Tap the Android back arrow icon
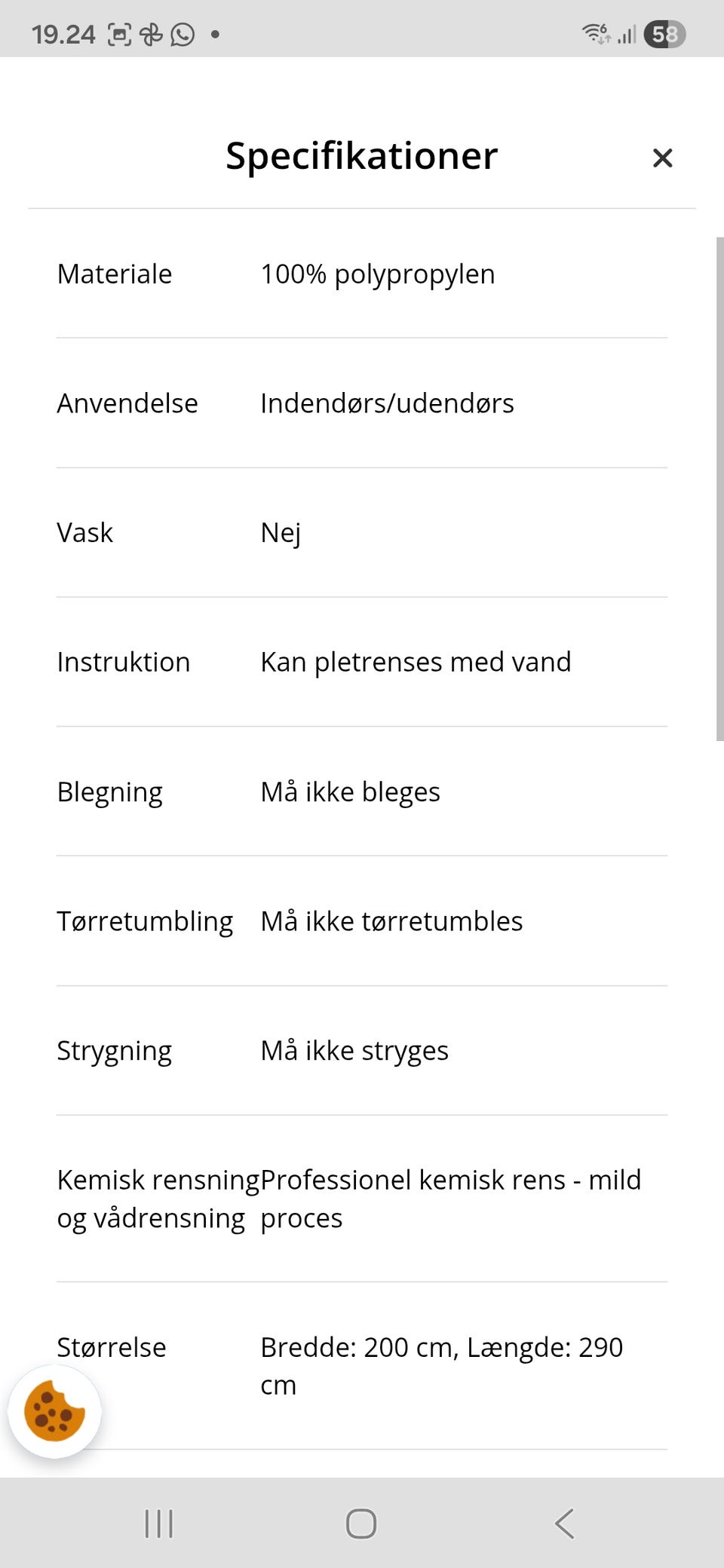 pyautogui.click(x=564, y=1524)
